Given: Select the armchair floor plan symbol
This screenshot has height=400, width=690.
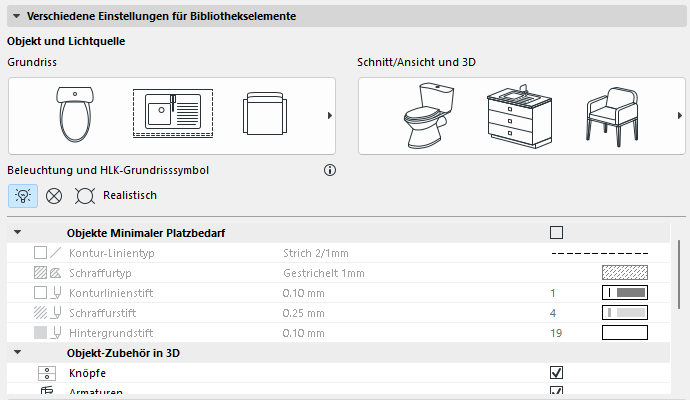Looking at the screenshot, I should coord(266,115).
